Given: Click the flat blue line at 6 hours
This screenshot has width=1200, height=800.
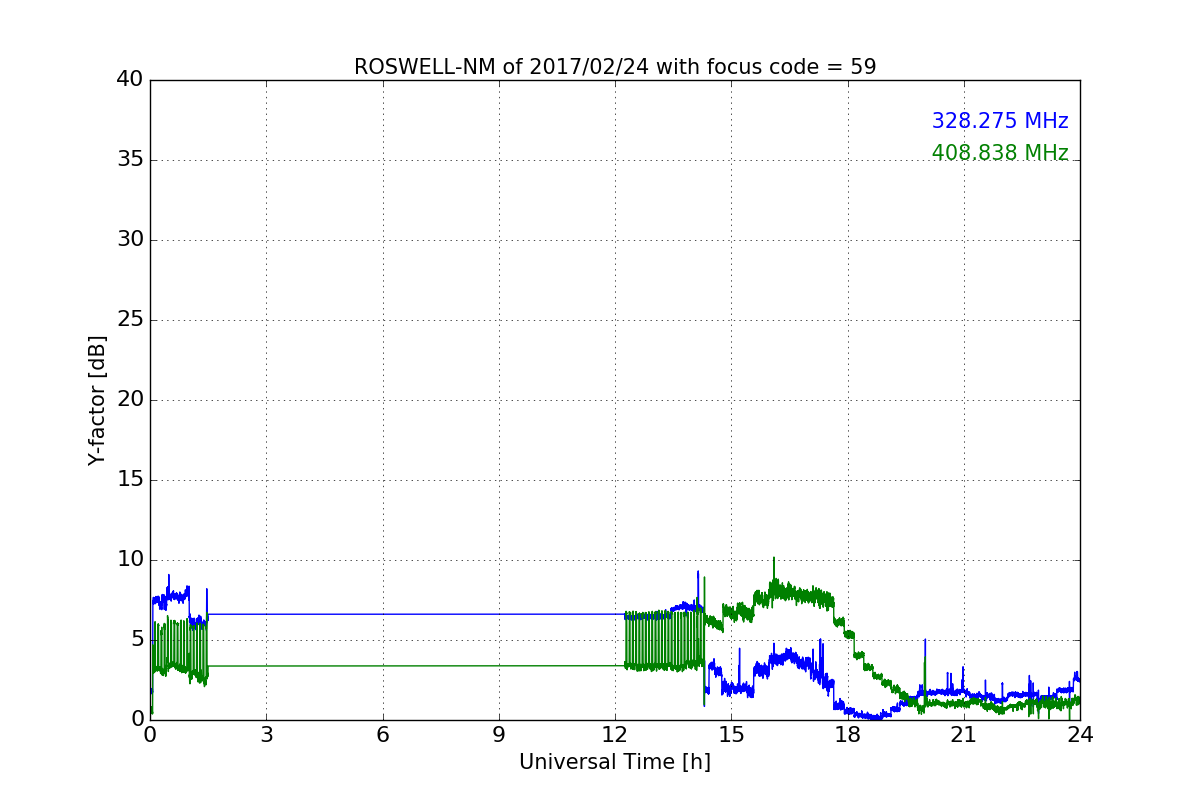Looking at the screenshot, I should [x=382, y=614].
